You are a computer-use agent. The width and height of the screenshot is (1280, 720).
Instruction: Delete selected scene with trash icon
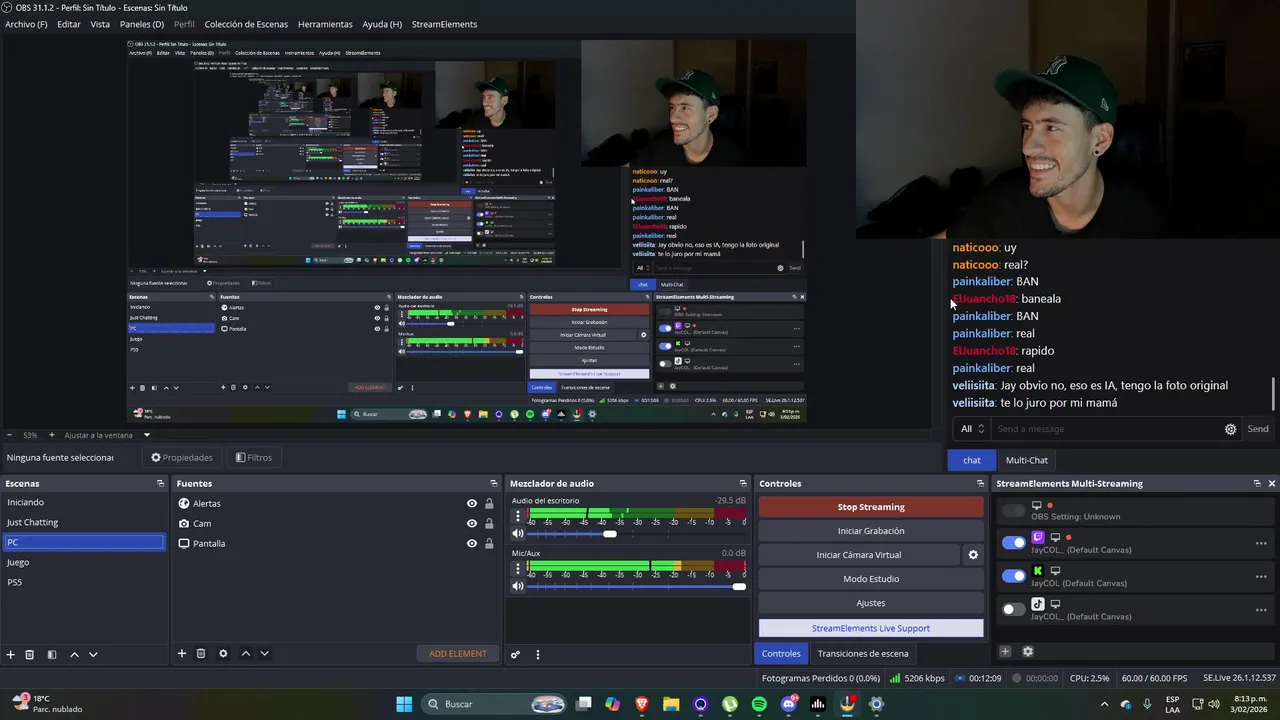(x=30, y=654)
